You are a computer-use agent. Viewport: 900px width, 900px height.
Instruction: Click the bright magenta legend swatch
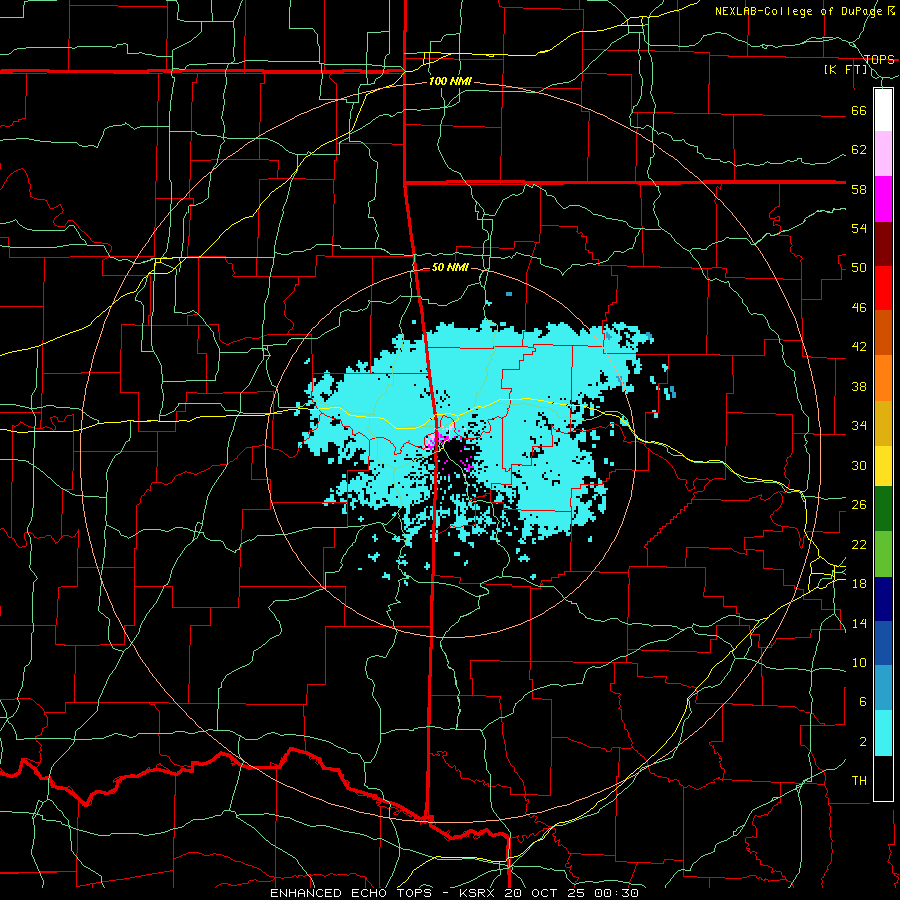click(883, 199)
